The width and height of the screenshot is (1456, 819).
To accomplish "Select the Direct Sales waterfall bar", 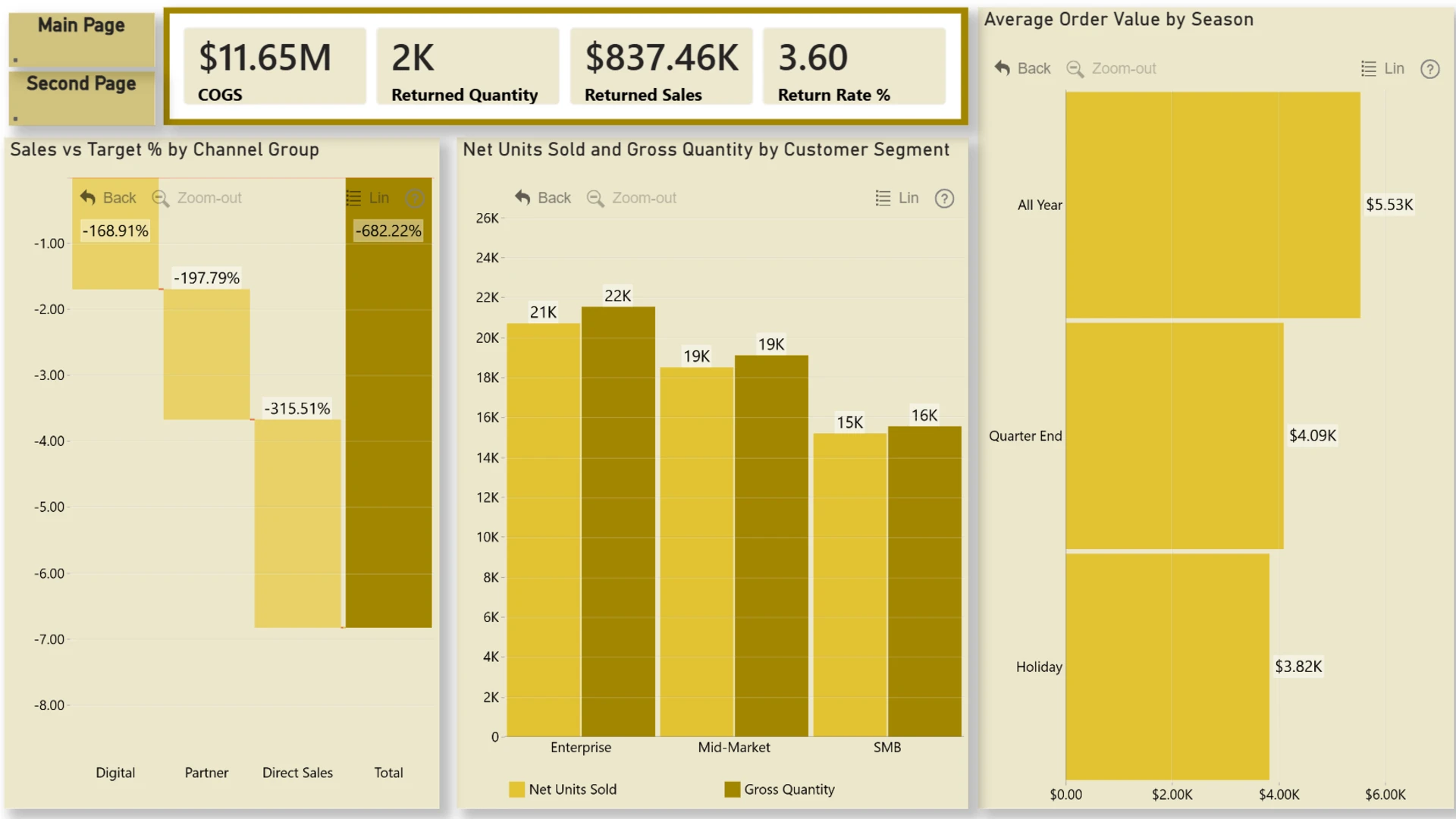I will [297, 523].
